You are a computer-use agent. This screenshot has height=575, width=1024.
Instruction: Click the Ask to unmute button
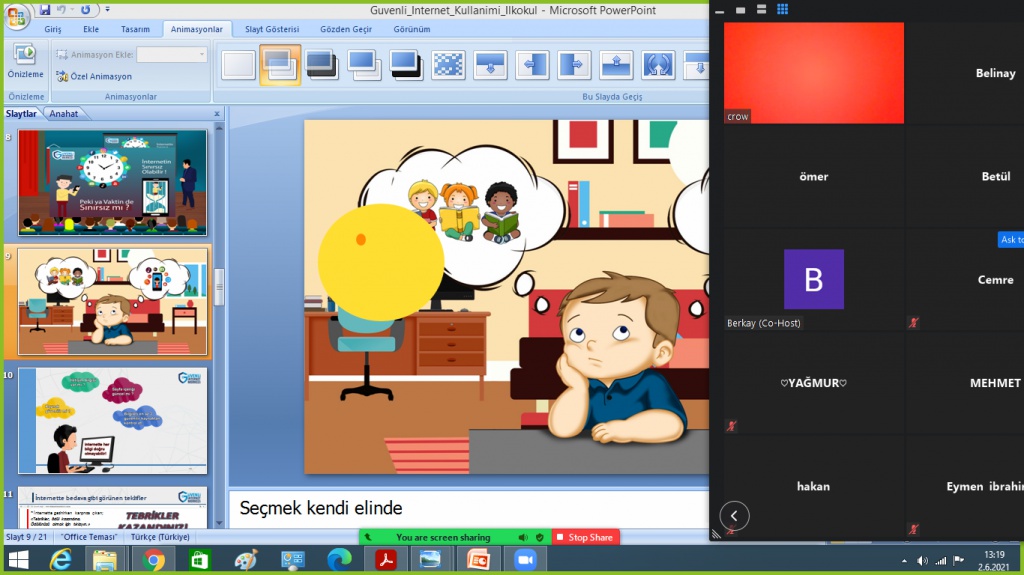coord(1010,240)
